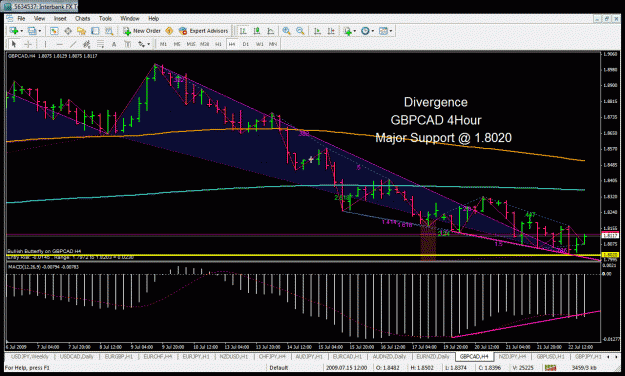Expand the Periods dropdown arrow
Screen dimensions: 625x376
point(372,31)
